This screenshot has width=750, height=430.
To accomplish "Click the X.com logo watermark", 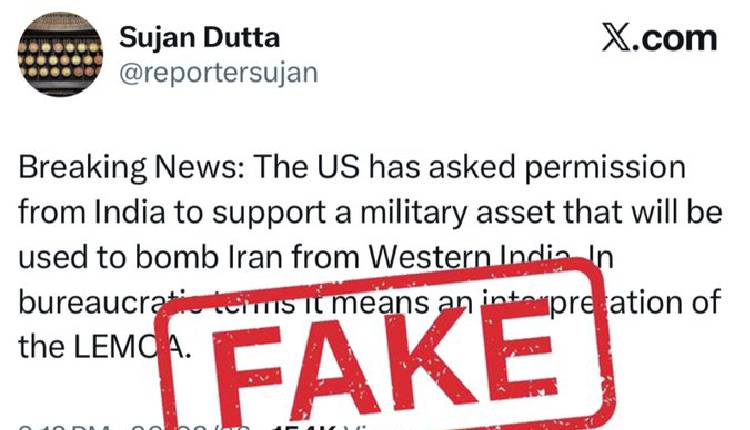I will click(x=660, y=37).
